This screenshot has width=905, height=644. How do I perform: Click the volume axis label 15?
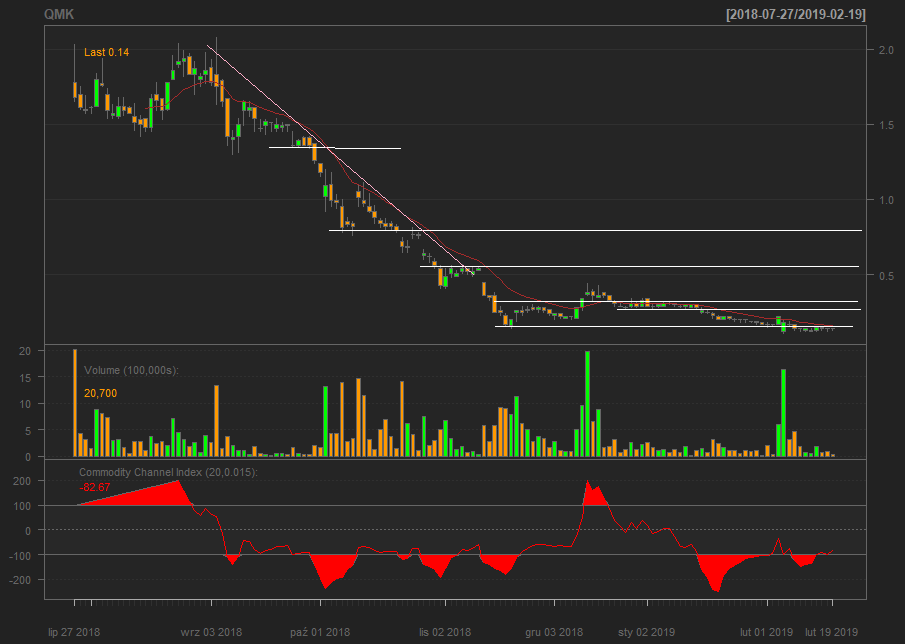(x=24, y=377)
